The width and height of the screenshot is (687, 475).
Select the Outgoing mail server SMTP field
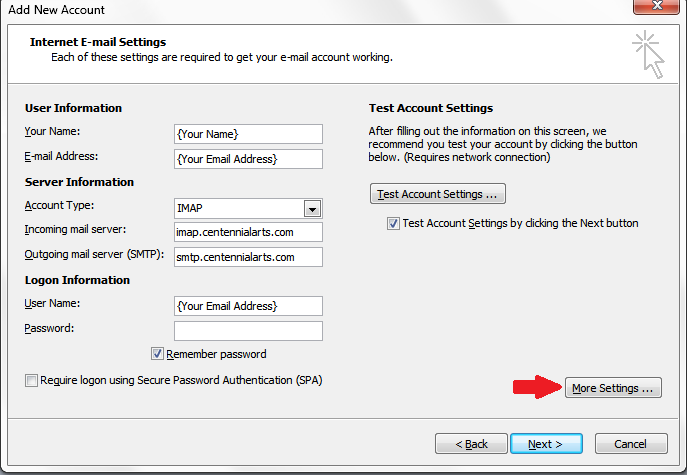coord(248,257)
